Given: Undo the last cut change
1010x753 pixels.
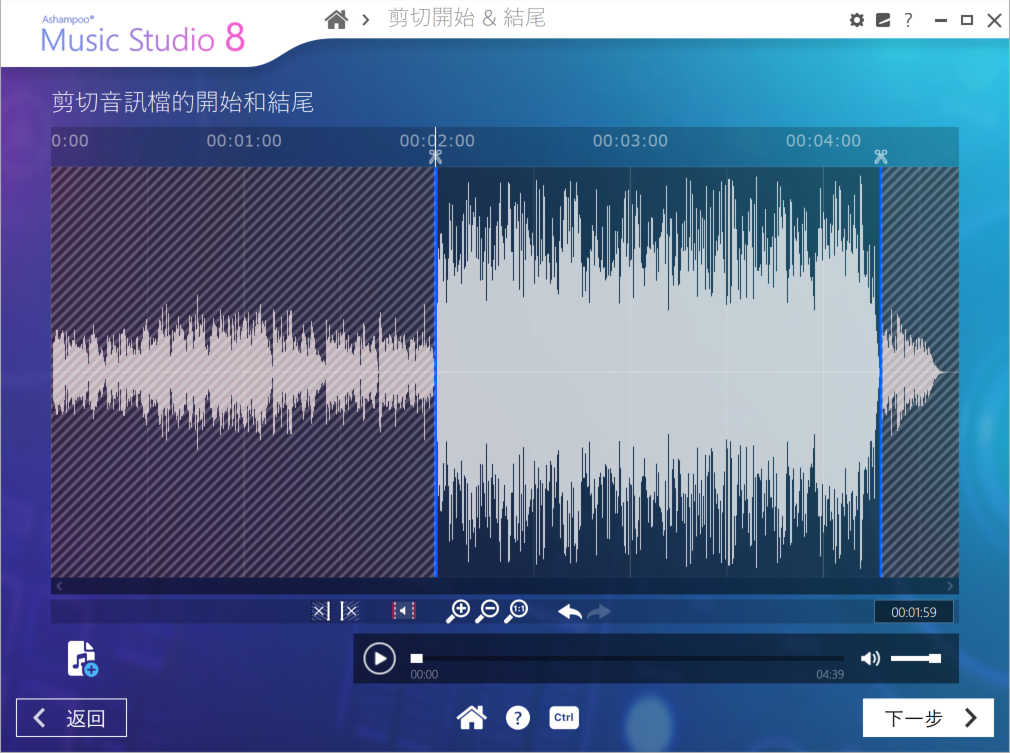Looking at the screenshot, I should 570,611.
